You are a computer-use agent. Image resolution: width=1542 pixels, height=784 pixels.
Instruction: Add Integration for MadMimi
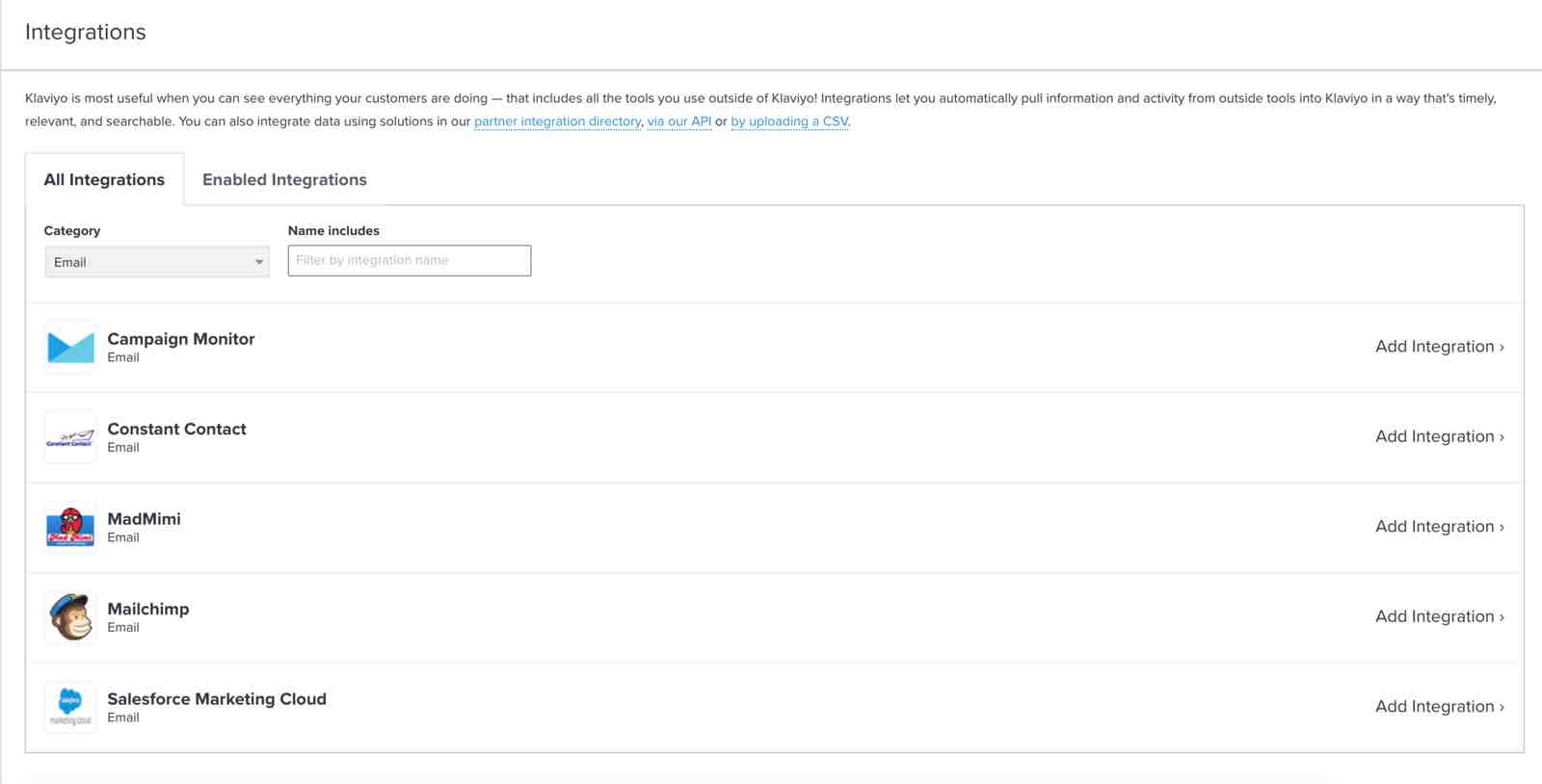click(x=1440, y=527)
